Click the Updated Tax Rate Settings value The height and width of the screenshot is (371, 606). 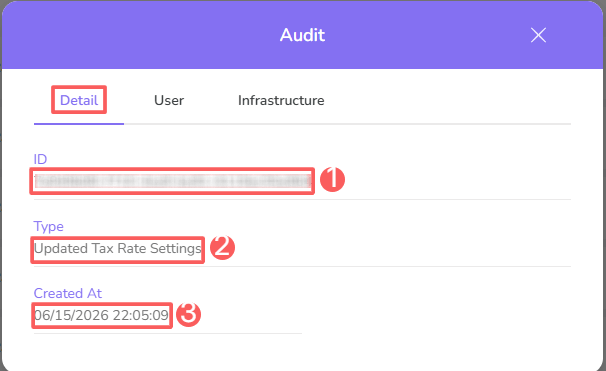[117, 248]
